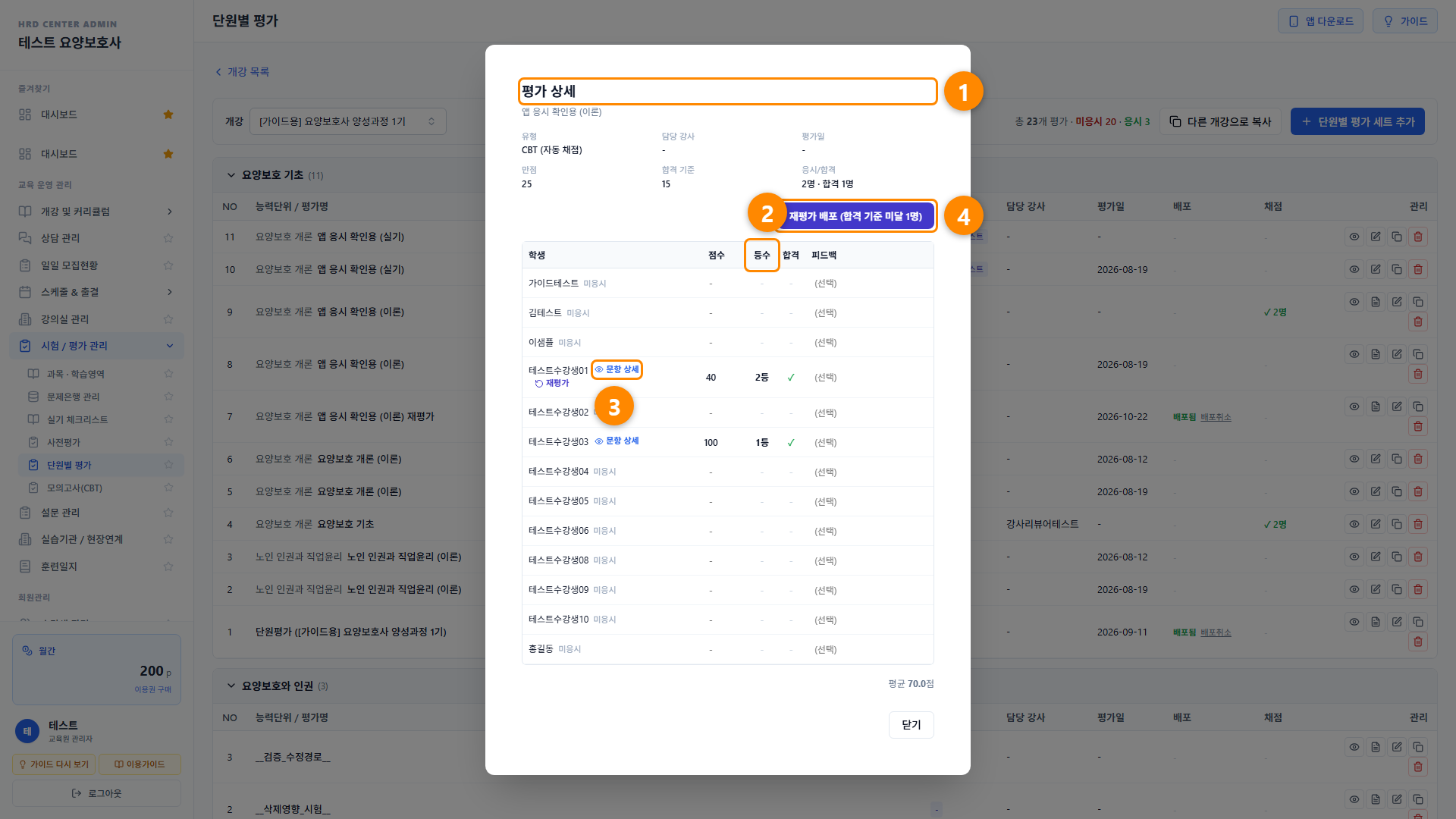Click edit pencil icon in row 6
Screen dimensions: 1456x819
click(1375, 459)
